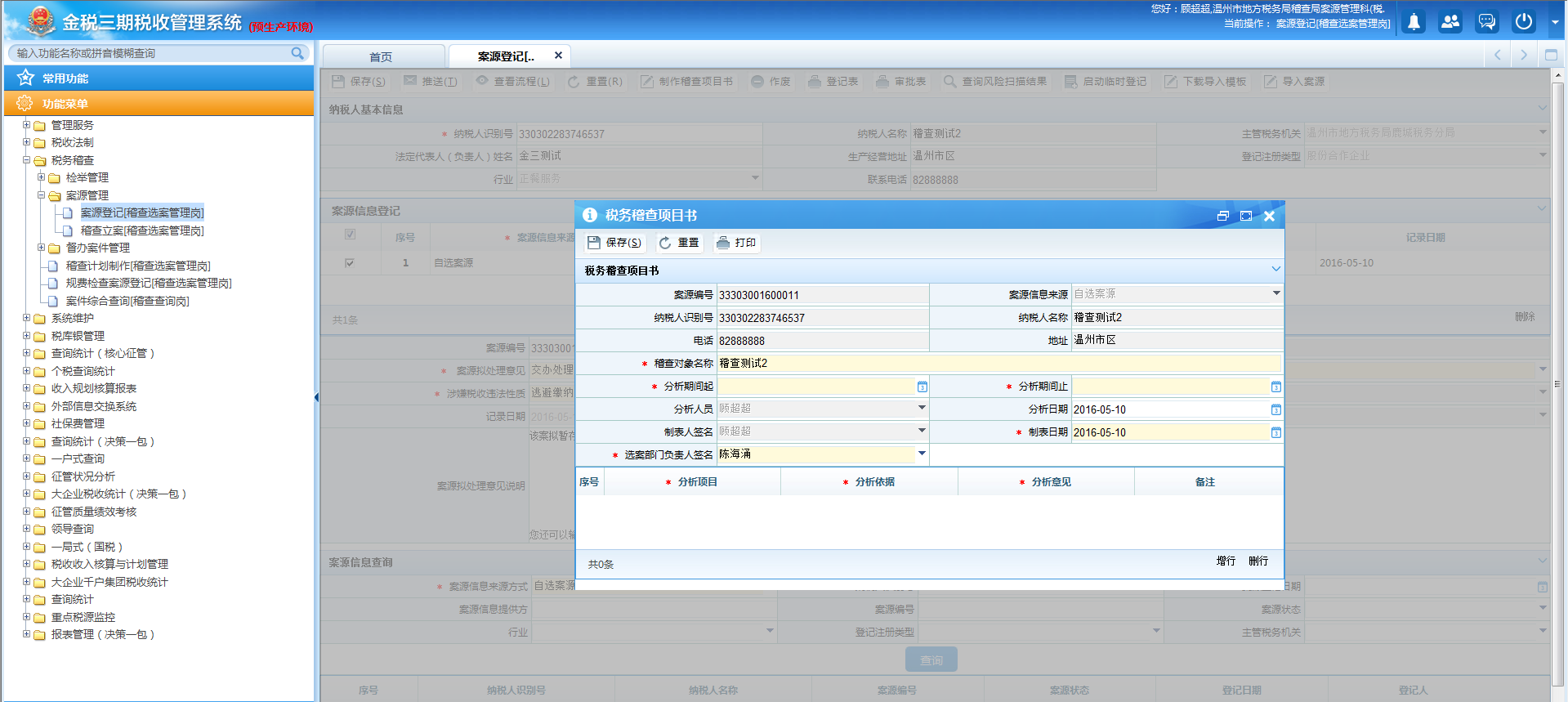Screen dimensions: 1568x702
Task: Click the 分析依据 column header
Action: pyautogui.click(x=869, y=482)
